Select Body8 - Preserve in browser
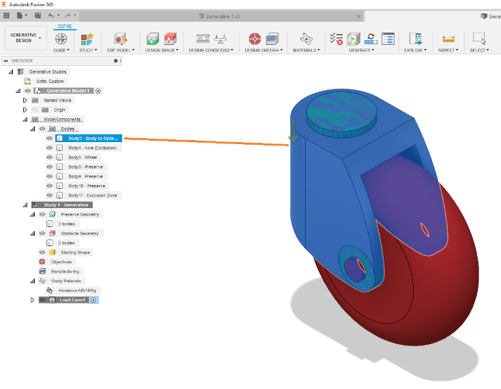 pos(85,167)
